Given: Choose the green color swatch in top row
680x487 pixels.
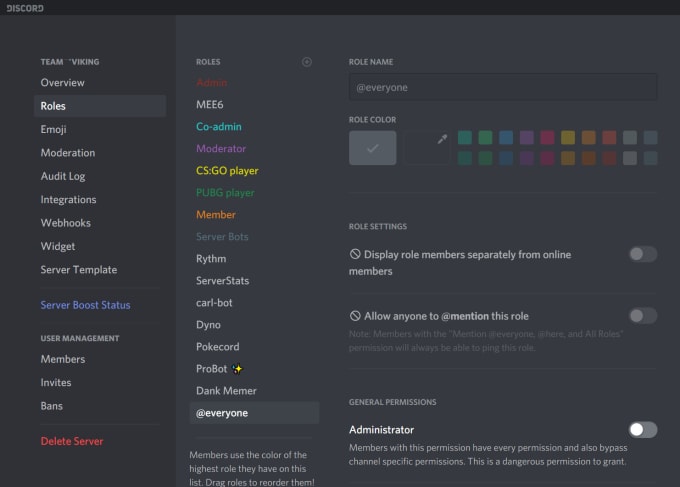Looking at the screenshot, I should click(x=485, y=138).
